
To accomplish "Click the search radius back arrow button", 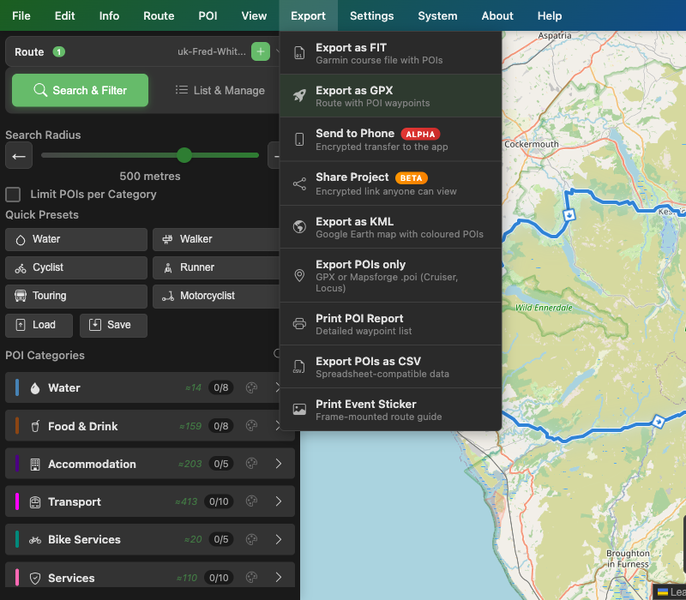I will [x=19, y=156].
